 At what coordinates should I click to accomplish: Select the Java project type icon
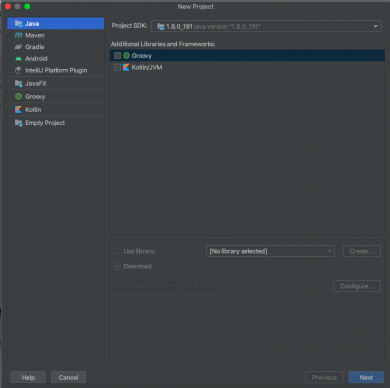(x=18, y=24)
